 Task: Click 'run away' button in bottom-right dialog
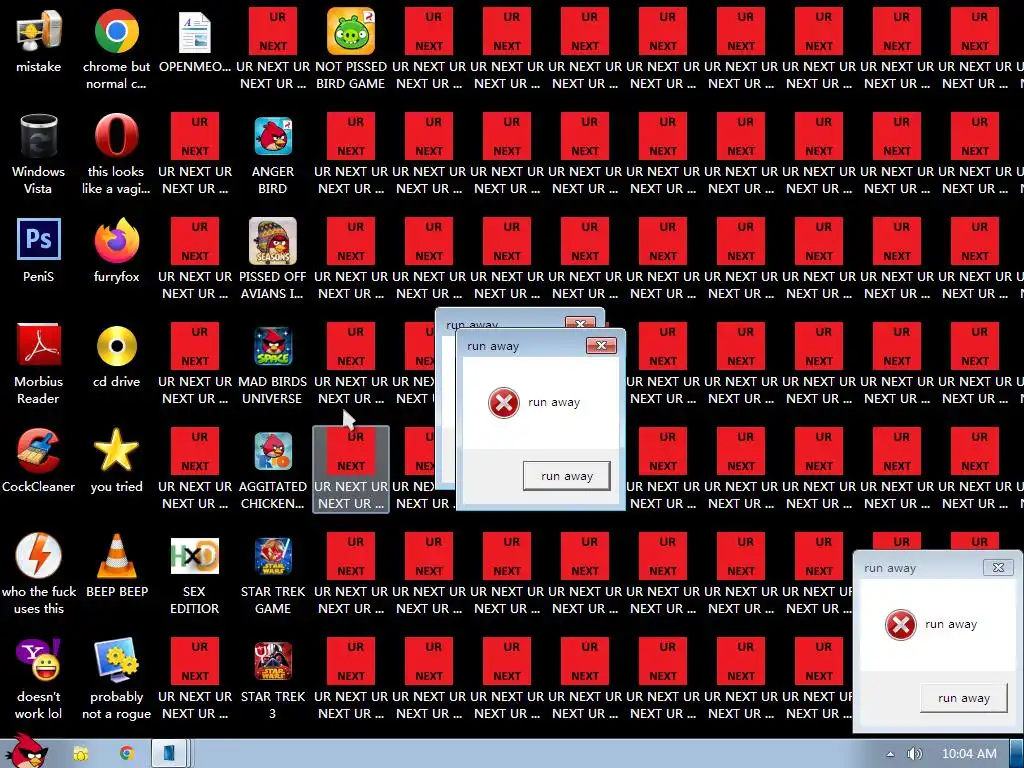pos(964,698)
